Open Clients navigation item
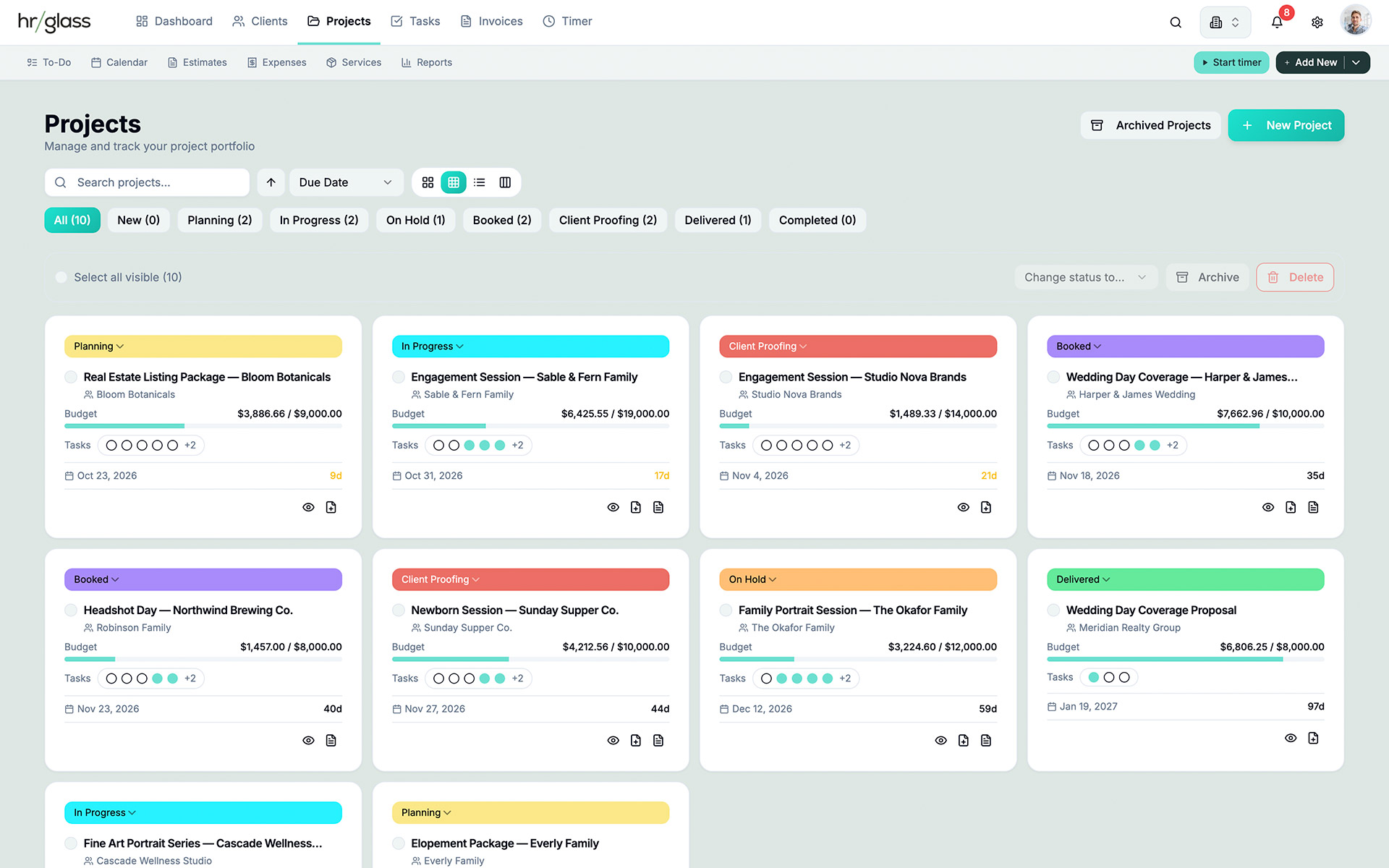 [260, 21]
